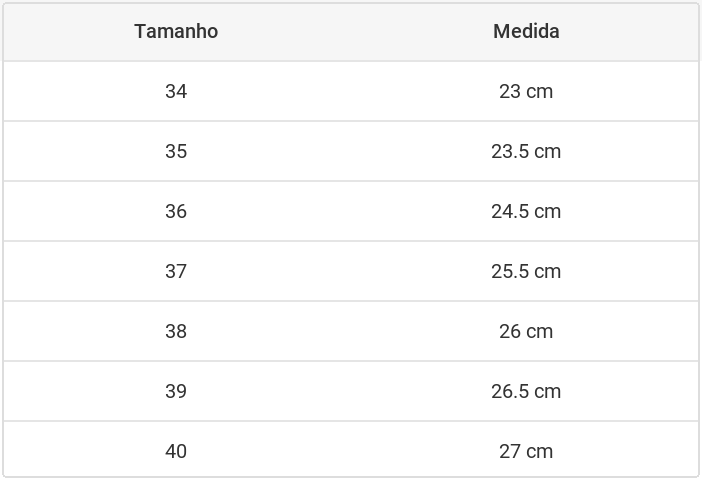Click the 27 cm measurement
Screen dimensions: 702x480
point(526,451)
